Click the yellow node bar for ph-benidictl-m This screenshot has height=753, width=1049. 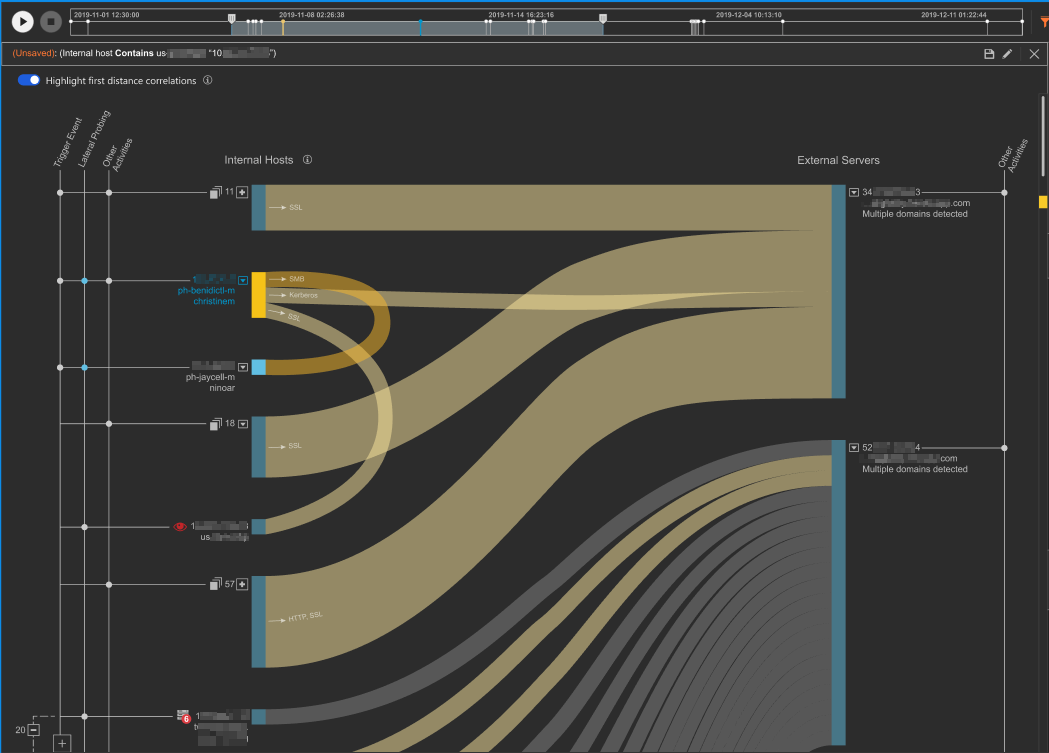point(258,295)
